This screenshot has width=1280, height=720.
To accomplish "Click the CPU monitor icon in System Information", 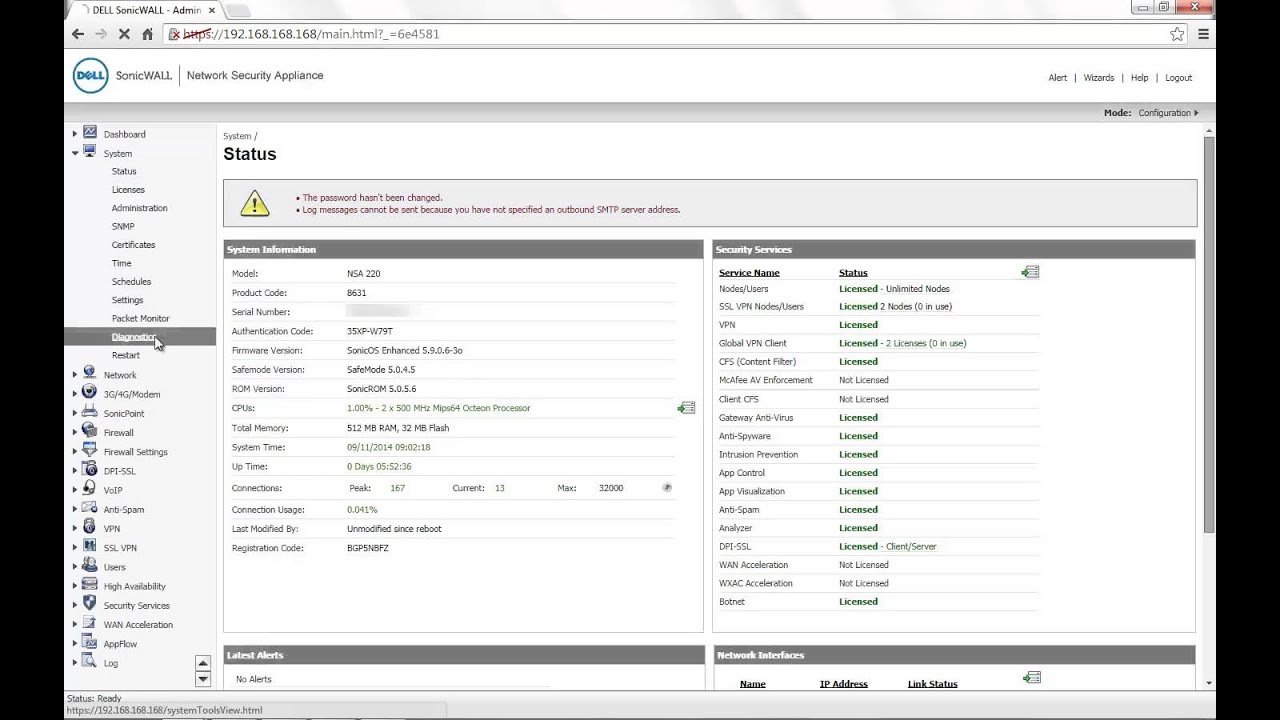I will (686, 408).
